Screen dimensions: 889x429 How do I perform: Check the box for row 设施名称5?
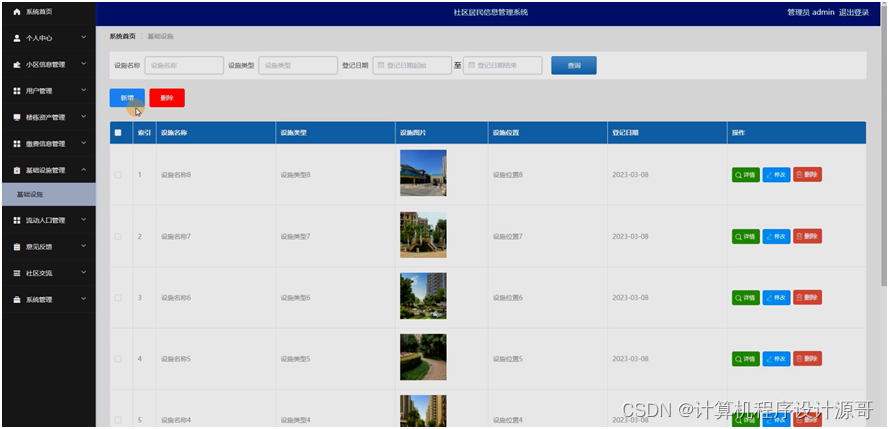[x=118, y=359]
